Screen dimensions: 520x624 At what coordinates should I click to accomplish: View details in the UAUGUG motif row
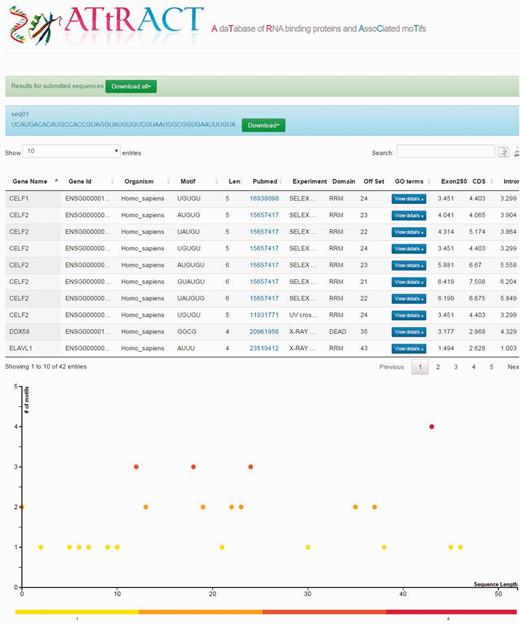[x=409, y=299]
